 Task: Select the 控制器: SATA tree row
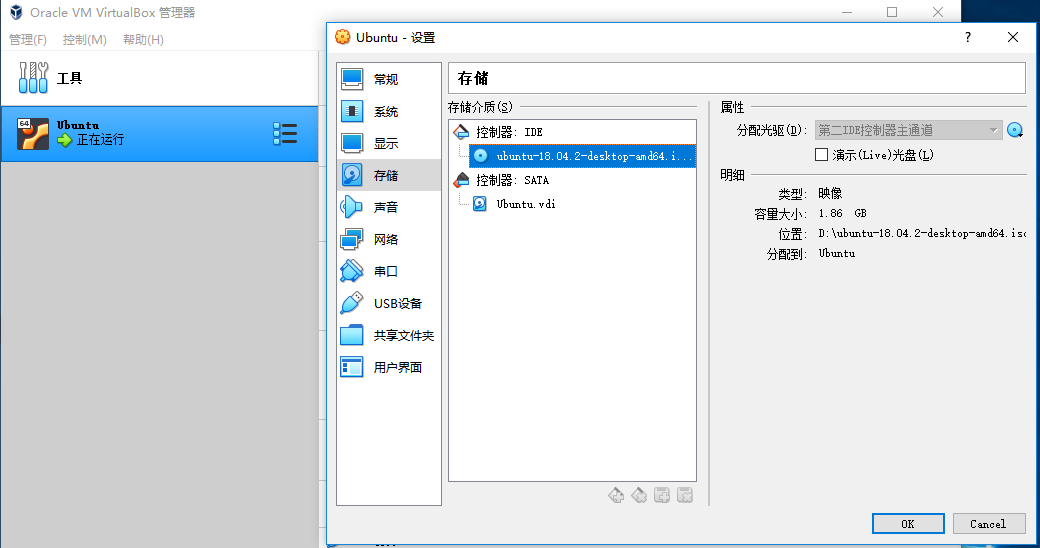click(572, 180)
